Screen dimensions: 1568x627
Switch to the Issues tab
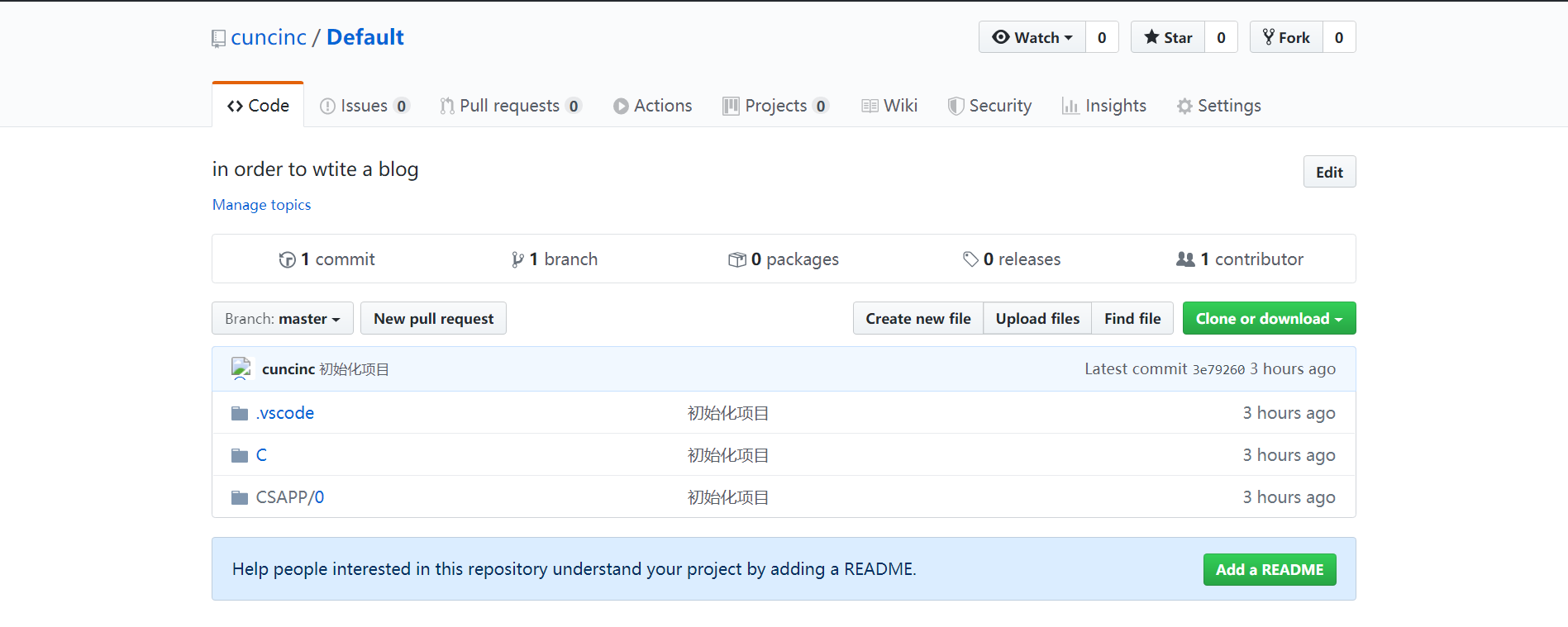364,106
